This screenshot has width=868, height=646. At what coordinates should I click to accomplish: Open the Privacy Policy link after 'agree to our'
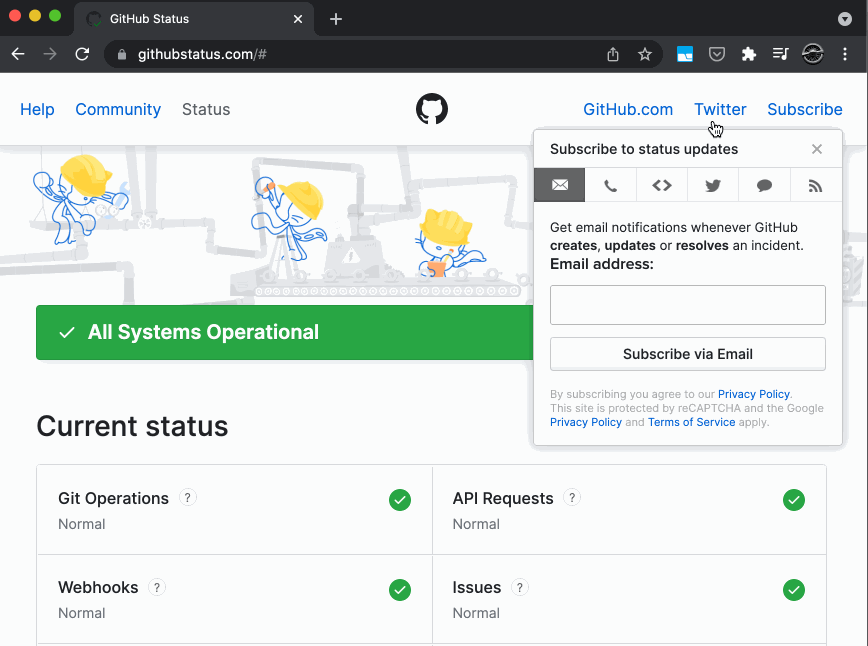tap(753, 394)
